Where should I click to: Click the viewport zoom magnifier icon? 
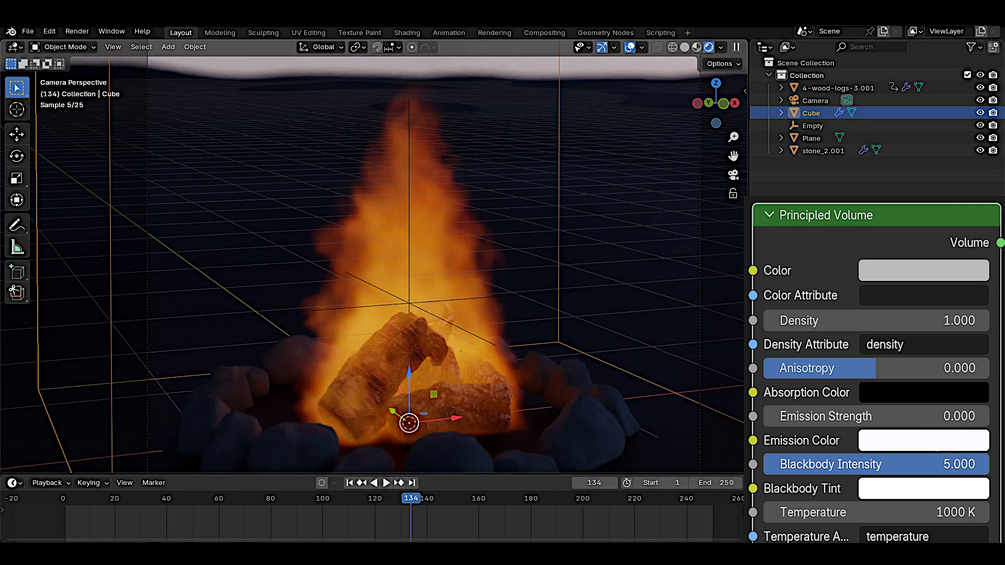click(x=733, y=137)
